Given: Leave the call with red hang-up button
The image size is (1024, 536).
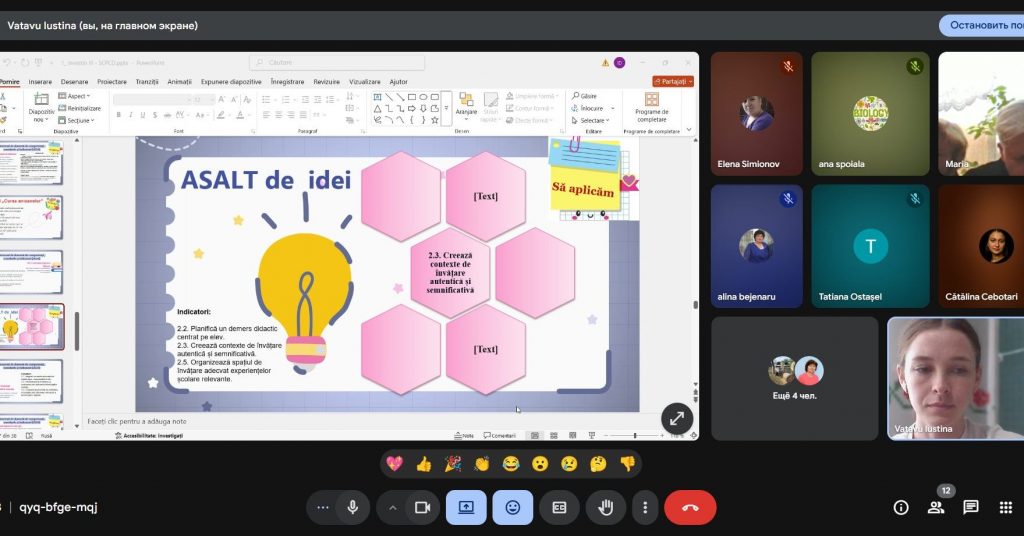Looking at the screenshot, I should tap(690, 507).
